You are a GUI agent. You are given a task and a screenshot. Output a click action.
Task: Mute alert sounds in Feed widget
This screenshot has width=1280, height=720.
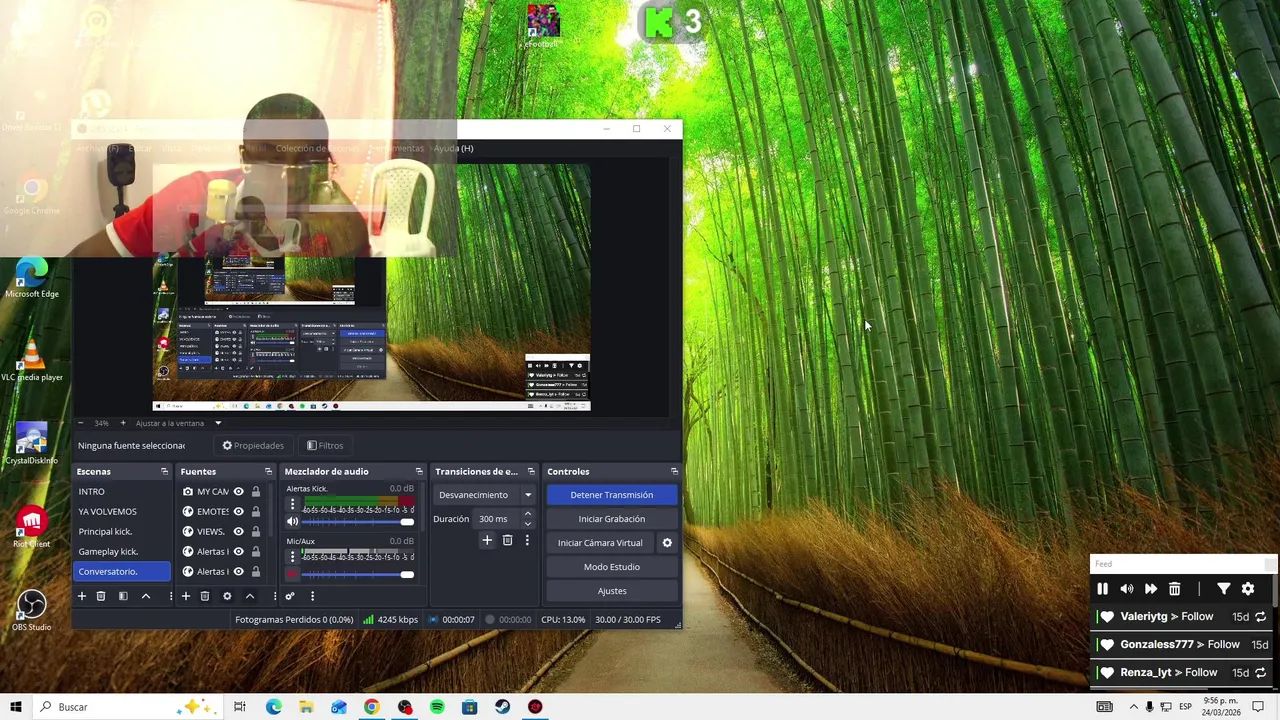point(1127,589)
